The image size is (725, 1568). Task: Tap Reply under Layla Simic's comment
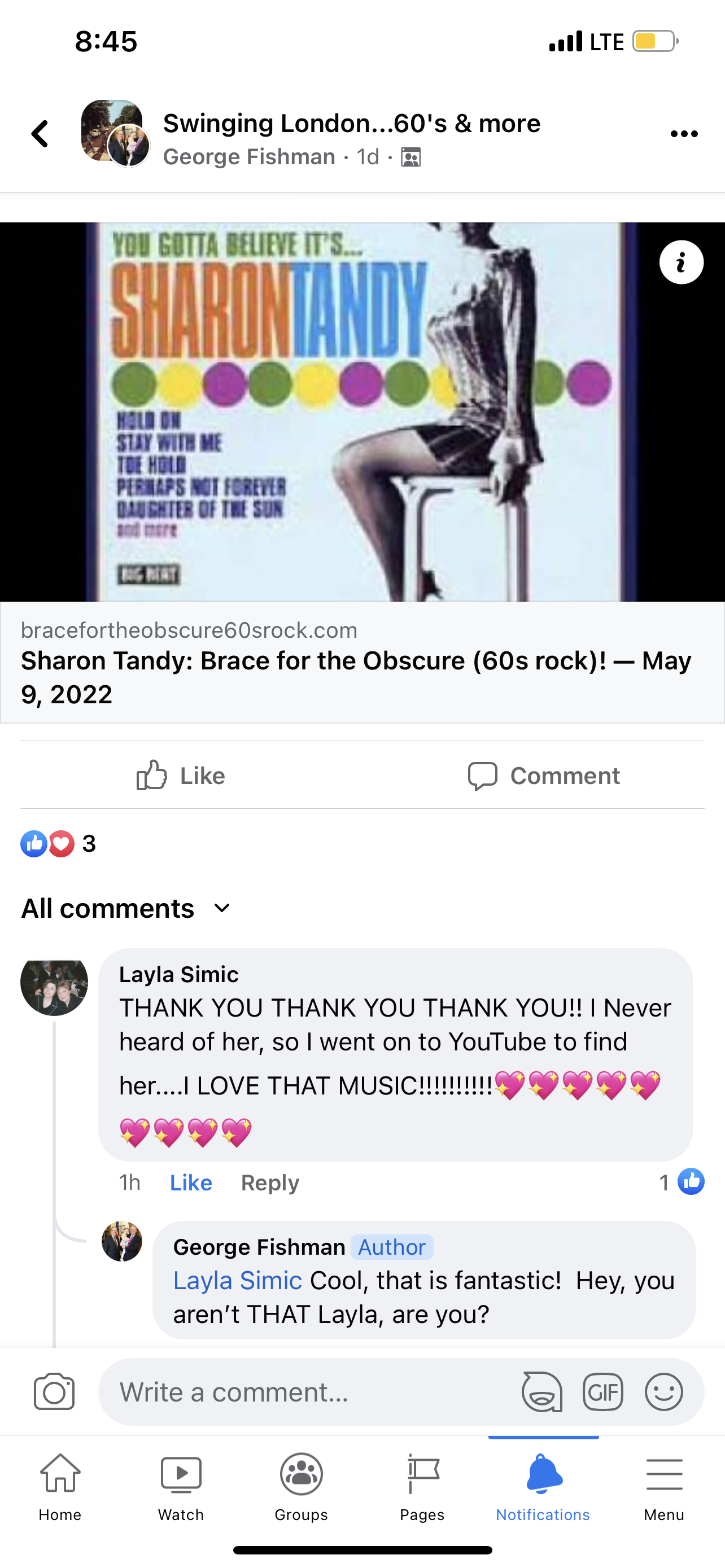point(270,1182)
